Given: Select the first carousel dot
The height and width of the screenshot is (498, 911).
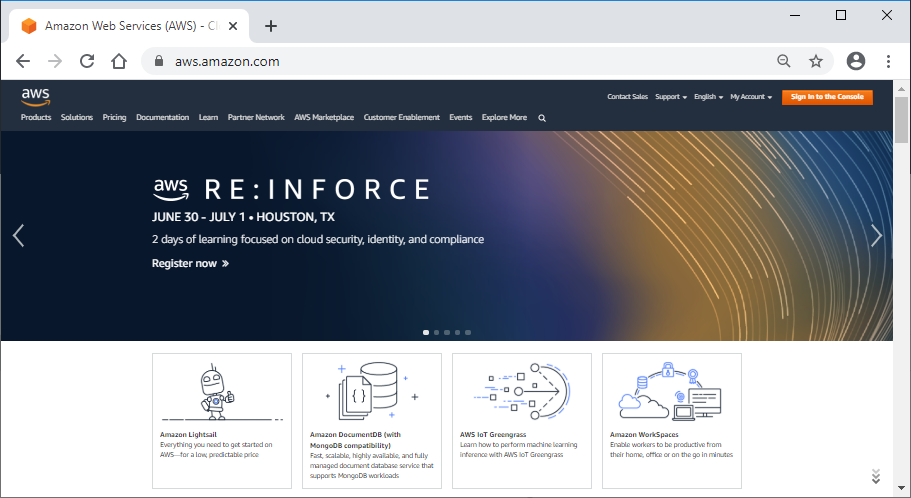Looking at the screenshot, I should click(x=426, y=332).
